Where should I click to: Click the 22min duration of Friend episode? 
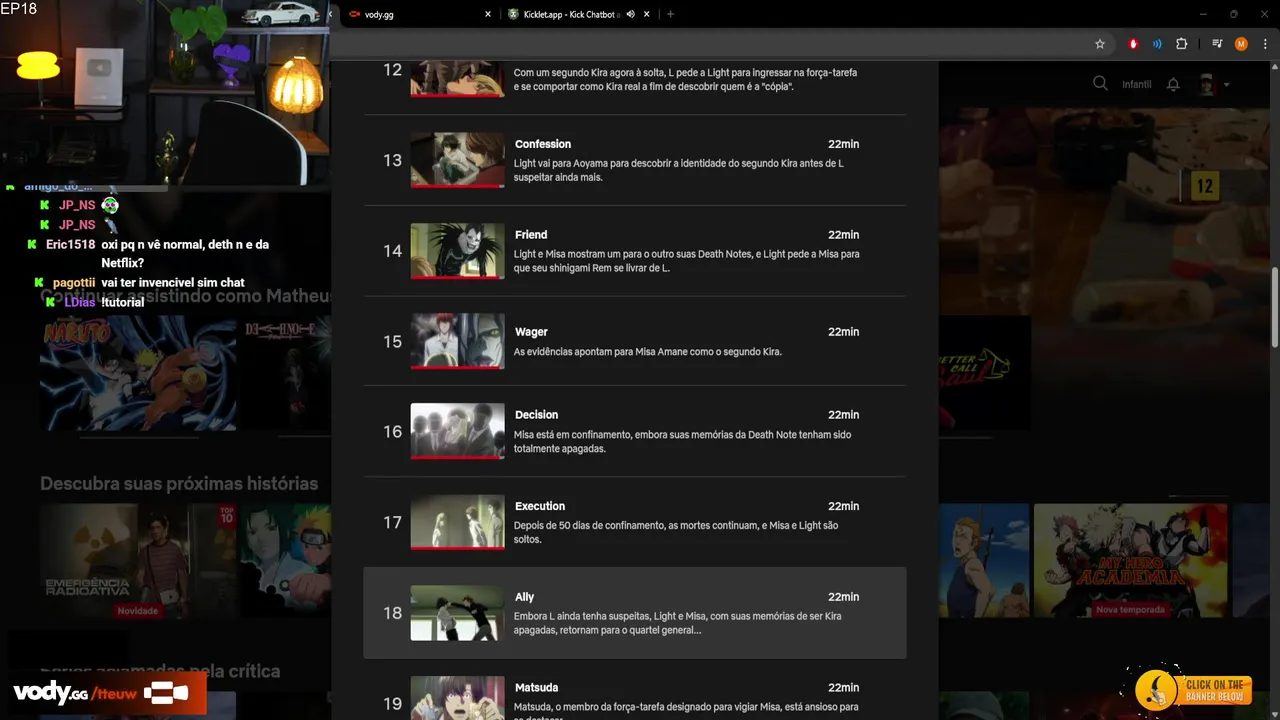point(843,235)
